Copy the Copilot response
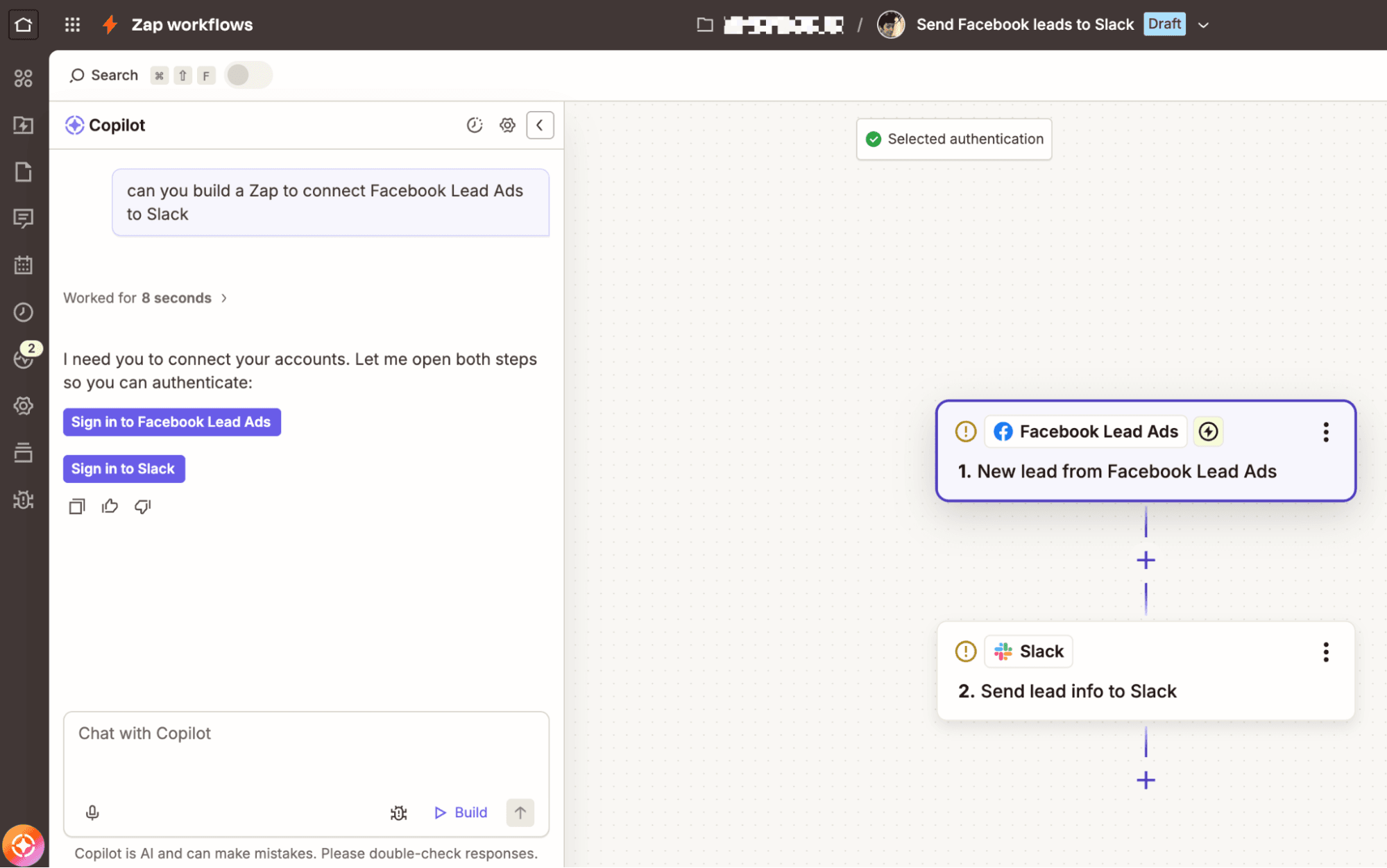The height and width of the screenshot is (868, 1387). [x=77, y=507]
